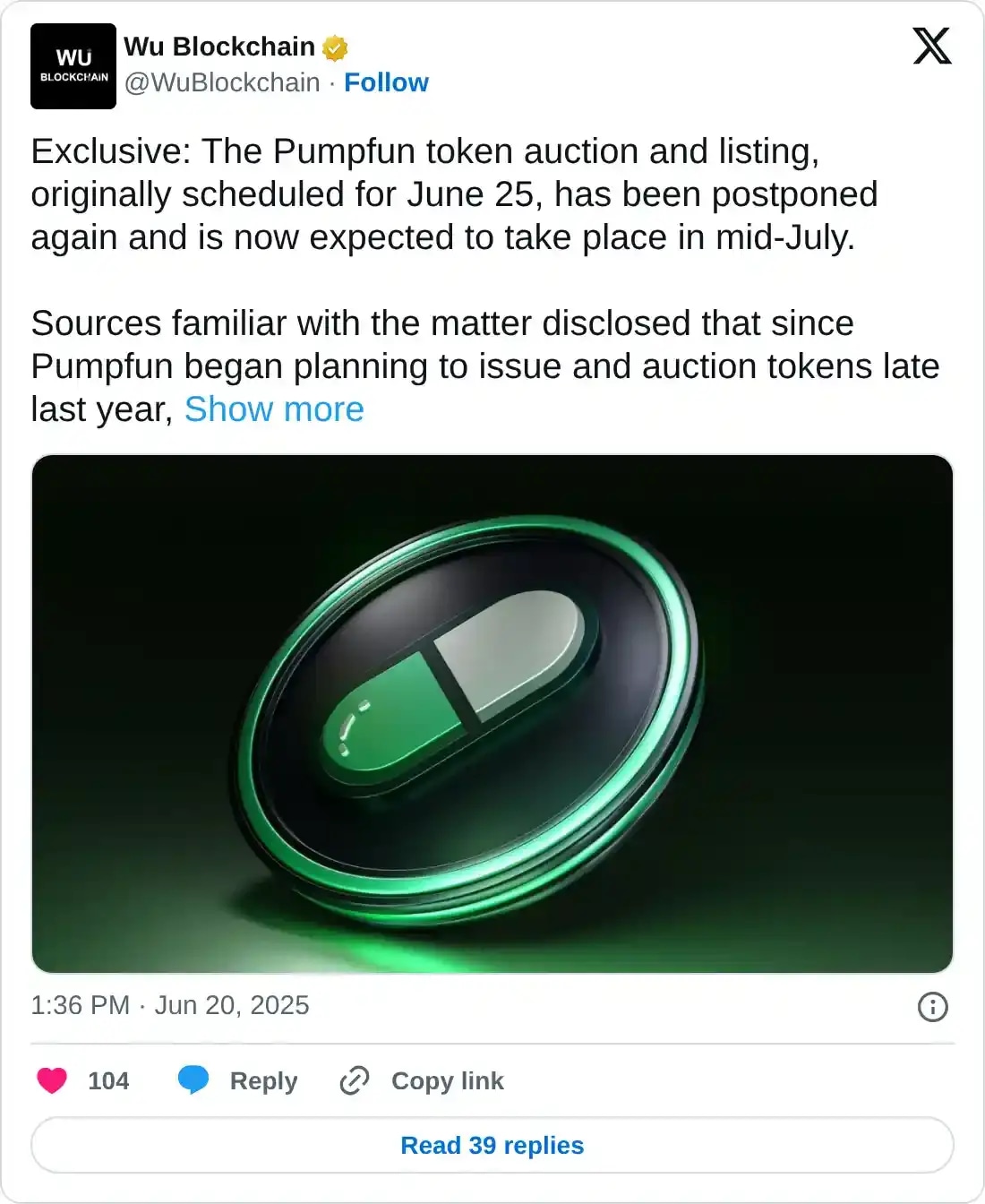Click the 104 likes count
This screenshot has width=985, height=1204.
tap(107, 1080)
